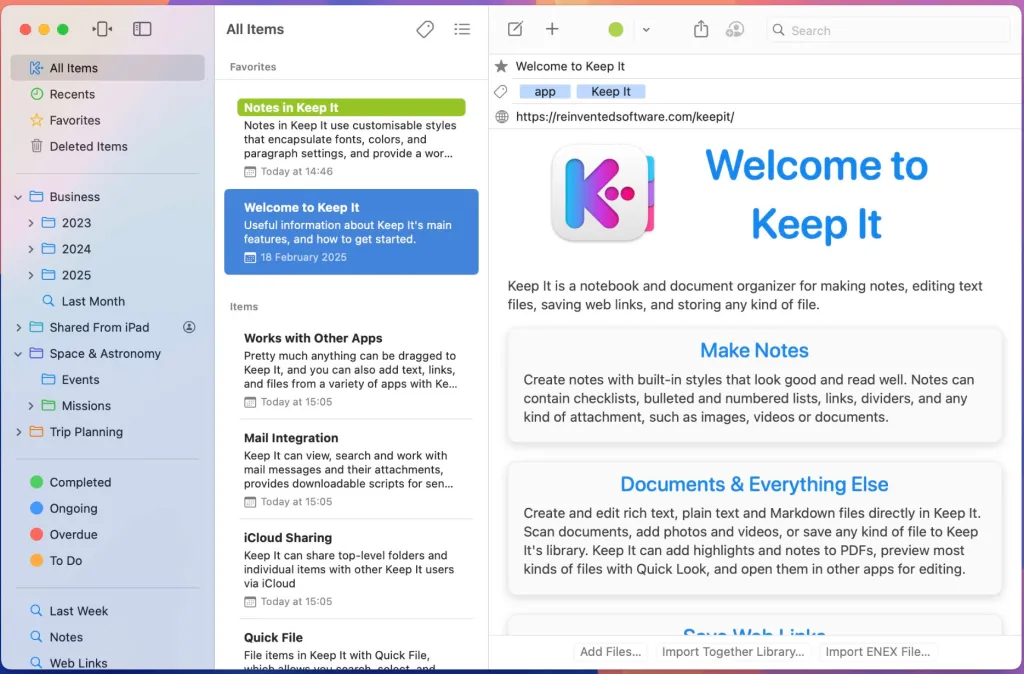The width and height of the screenshot is (1024, 674).
Task: Select the Business folder
Action: (x=108, y=197)
